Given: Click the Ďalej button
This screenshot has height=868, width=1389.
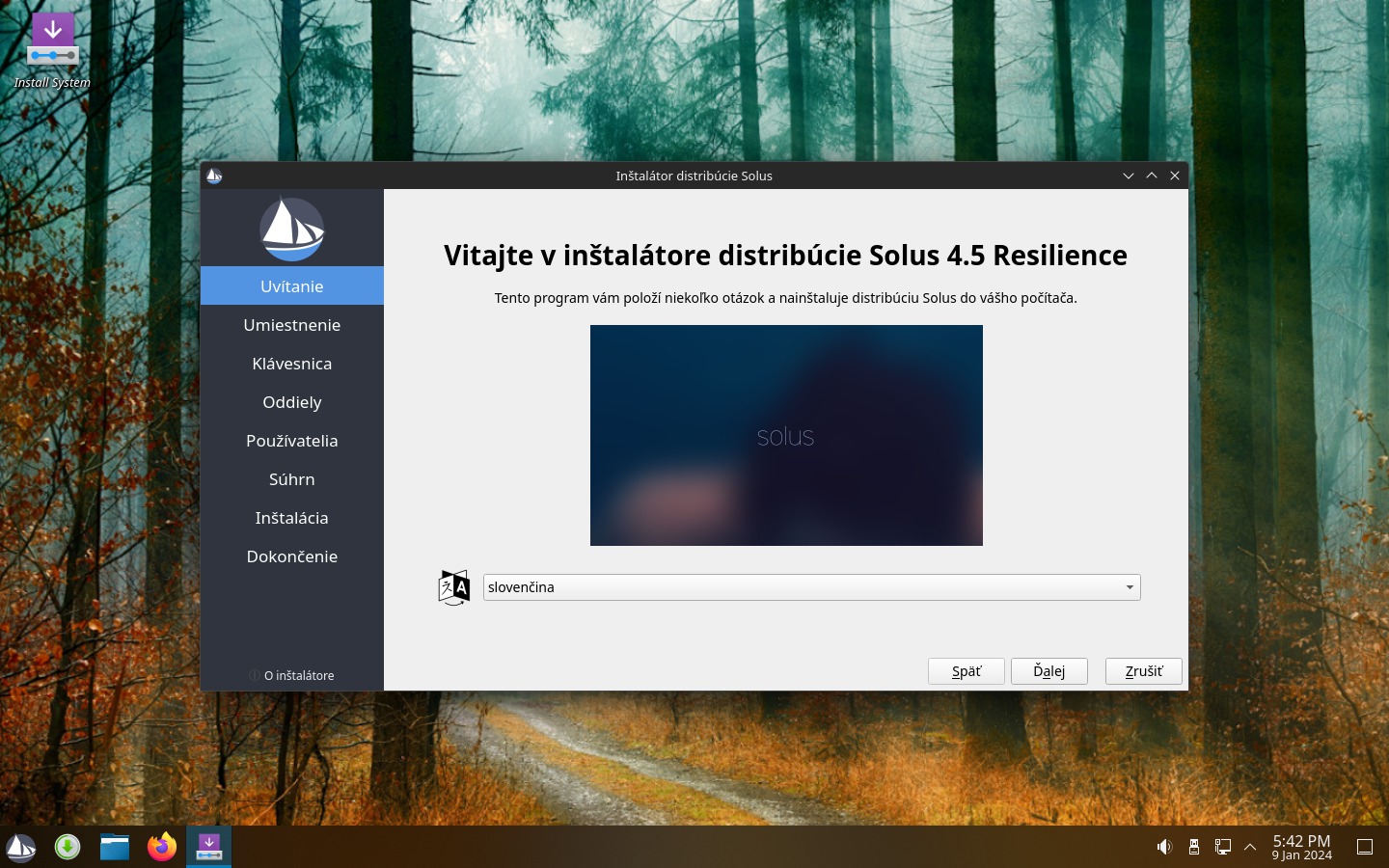Looking at the screenshot, I should click(x=1049, y=671).
